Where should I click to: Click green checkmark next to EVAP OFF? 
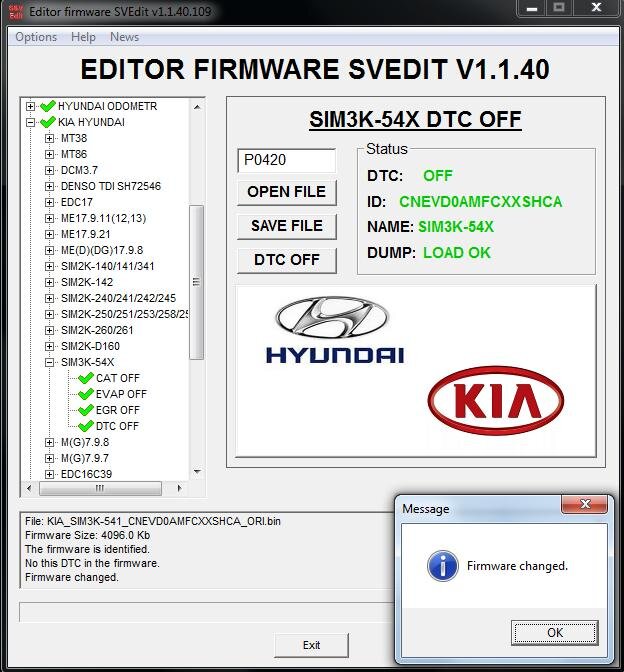86,394
